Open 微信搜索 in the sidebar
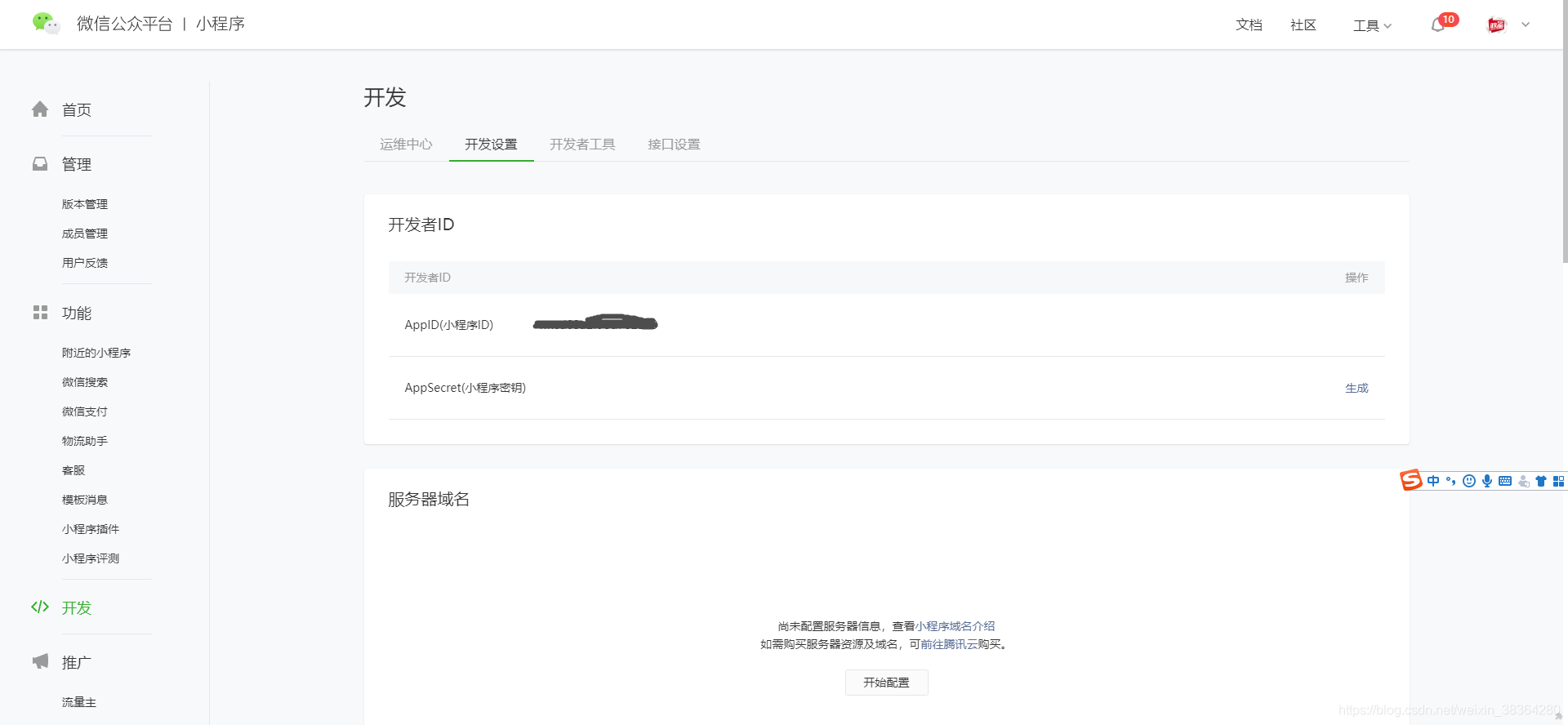 (x=85, y=382)
